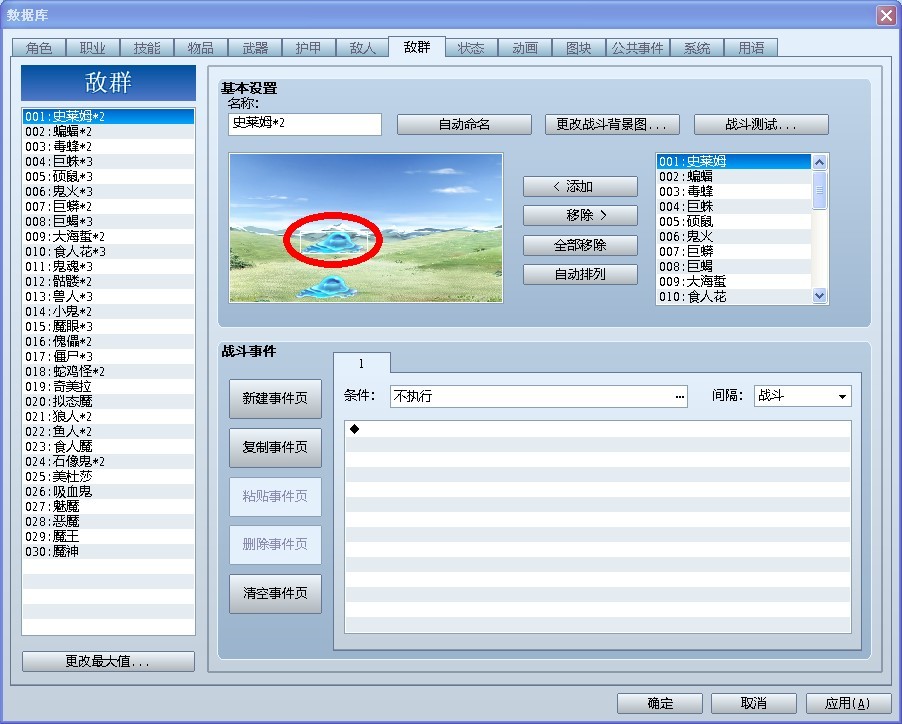The height and width of the screenshot is (724, 902).
Task: Click the 名称 input field
Action: pyautogui.click(x=305, y=124)
